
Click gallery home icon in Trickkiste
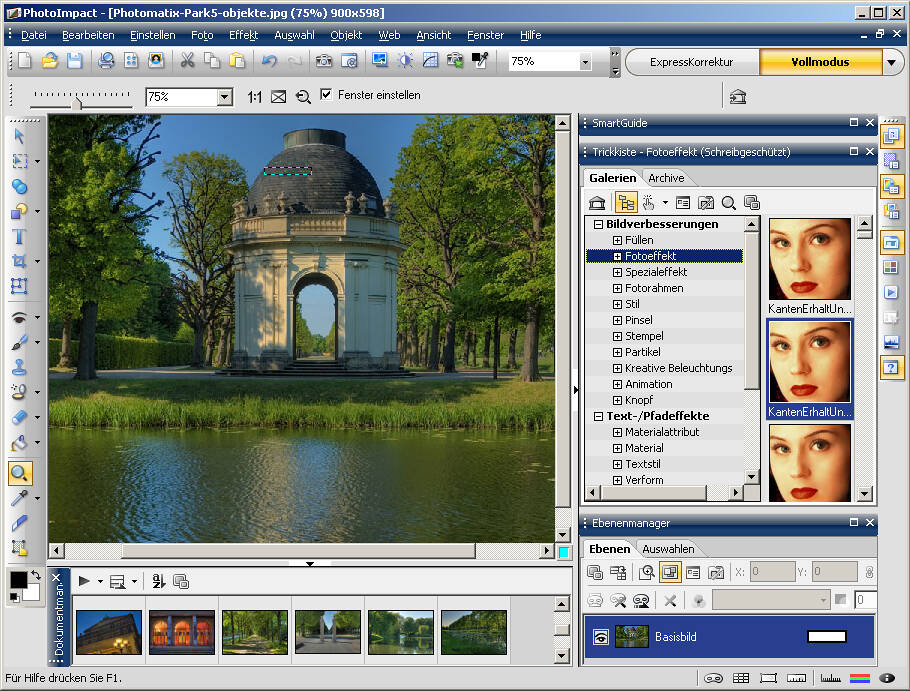[x=597, y=202]
